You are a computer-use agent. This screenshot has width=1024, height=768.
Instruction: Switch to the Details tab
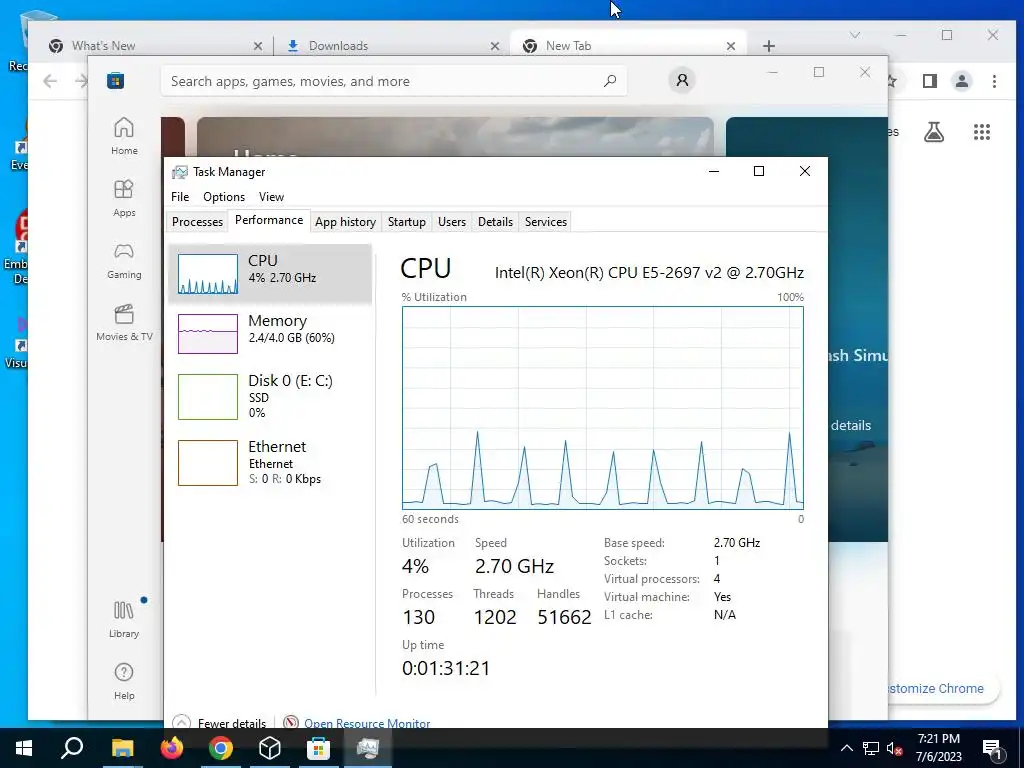[495, 221]
